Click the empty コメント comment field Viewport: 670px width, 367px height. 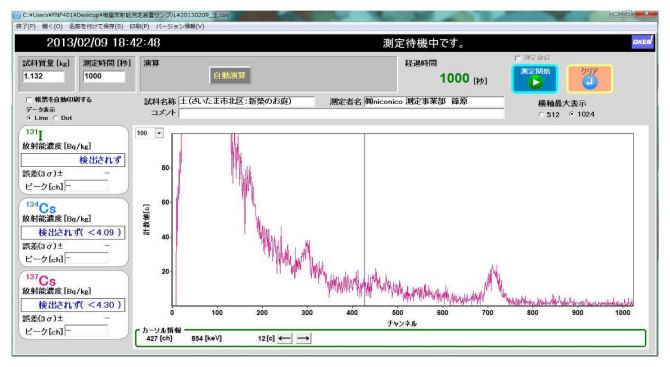(341, 113)
